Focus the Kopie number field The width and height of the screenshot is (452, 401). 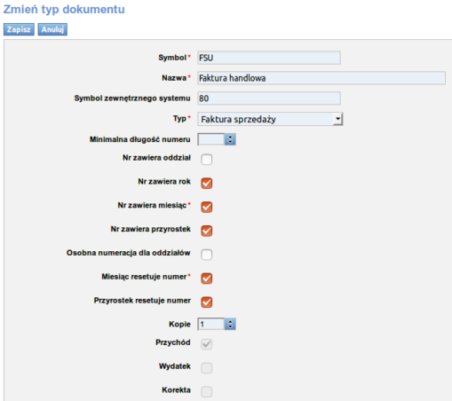[211, 324]
